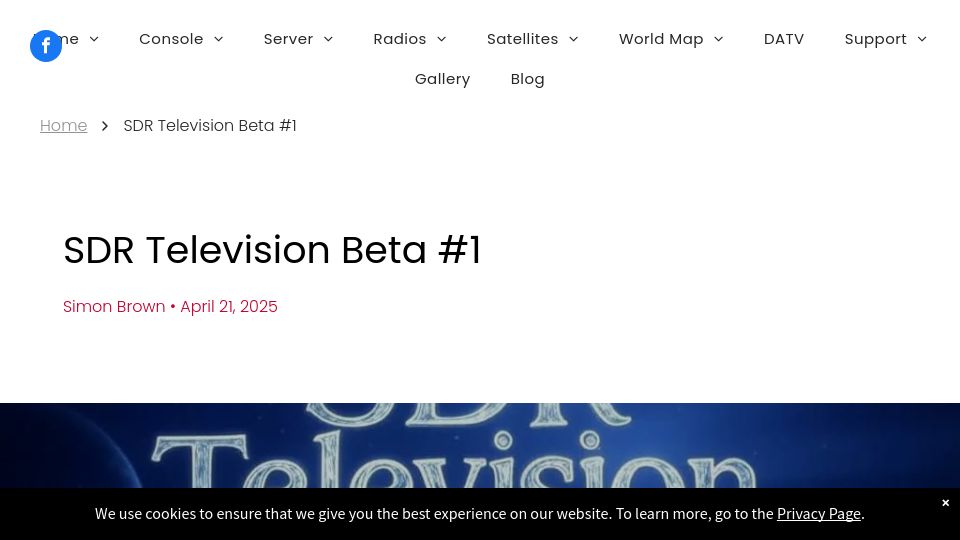The width and height of the screenshot is (960, 540).
Task: Expand the Satellites dropdown chevron
Action: [574, 39]
